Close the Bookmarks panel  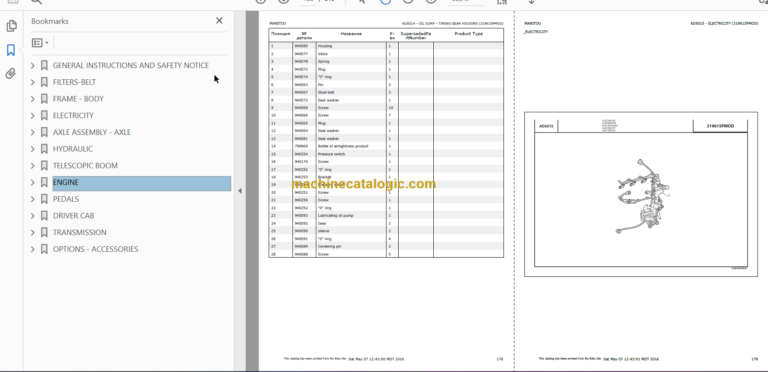pyautogui.click(x=219, y=21)
